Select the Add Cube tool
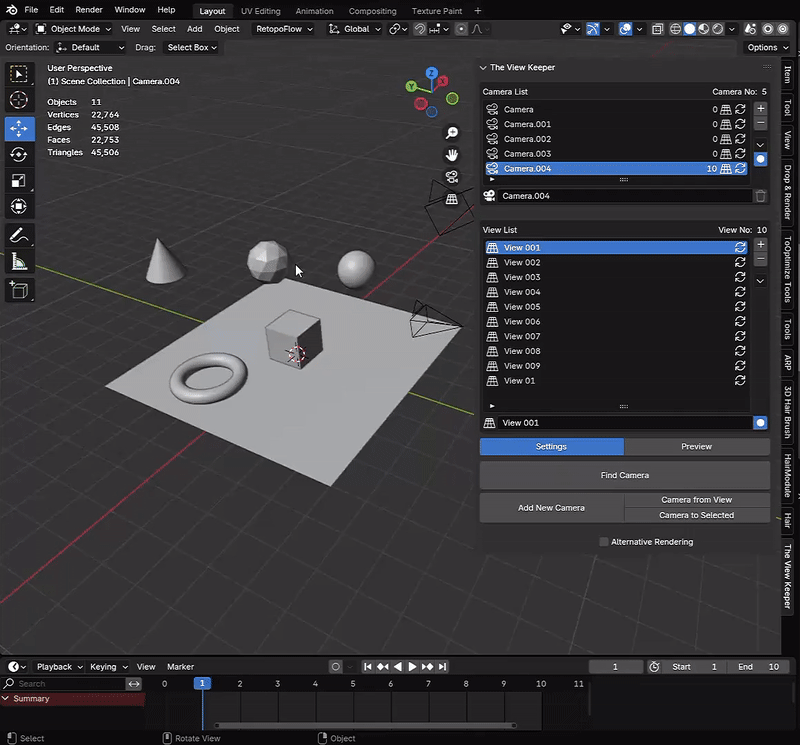The image size is (800, 745). click(19, 290)
